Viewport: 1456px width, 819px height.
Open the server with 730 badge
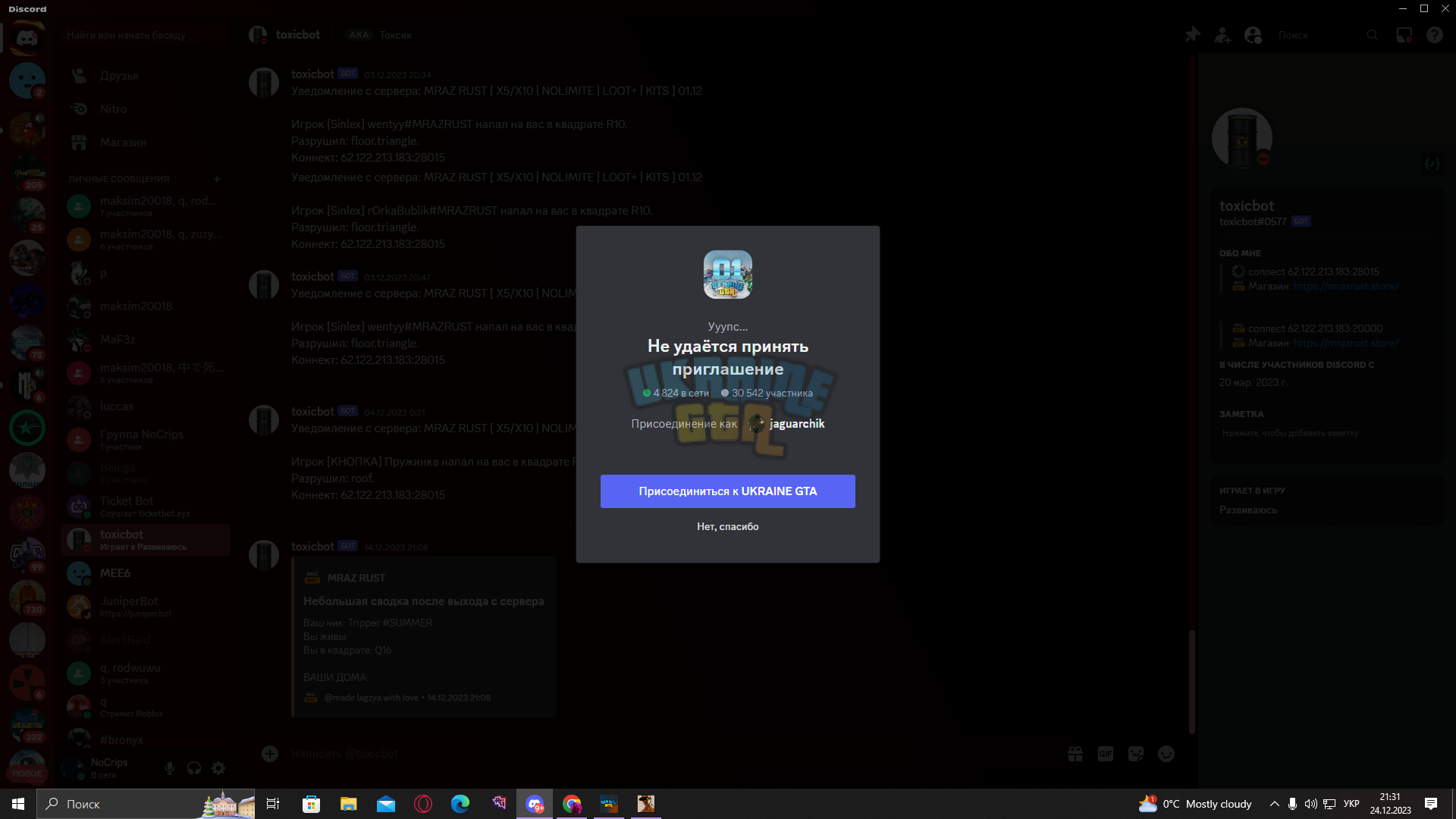(x=27, y=598)
